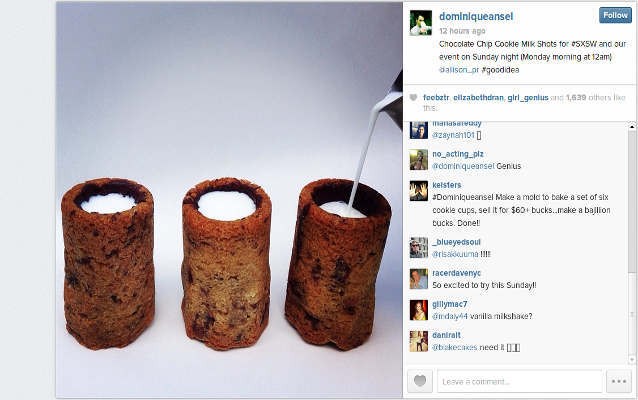Open no_acting_plz commenter avatar

tap(419, 160)
